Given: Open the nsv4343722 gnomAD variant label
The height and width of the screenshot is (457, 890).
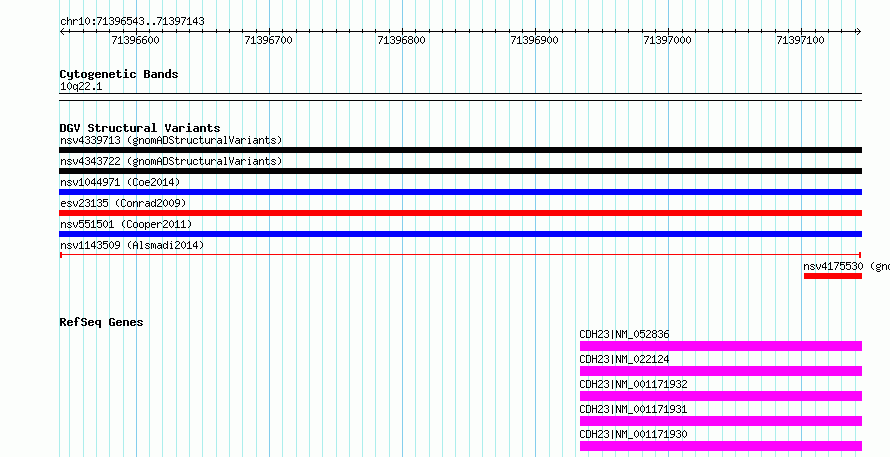Looking at the screenshot, I should [x=171, y=161].
